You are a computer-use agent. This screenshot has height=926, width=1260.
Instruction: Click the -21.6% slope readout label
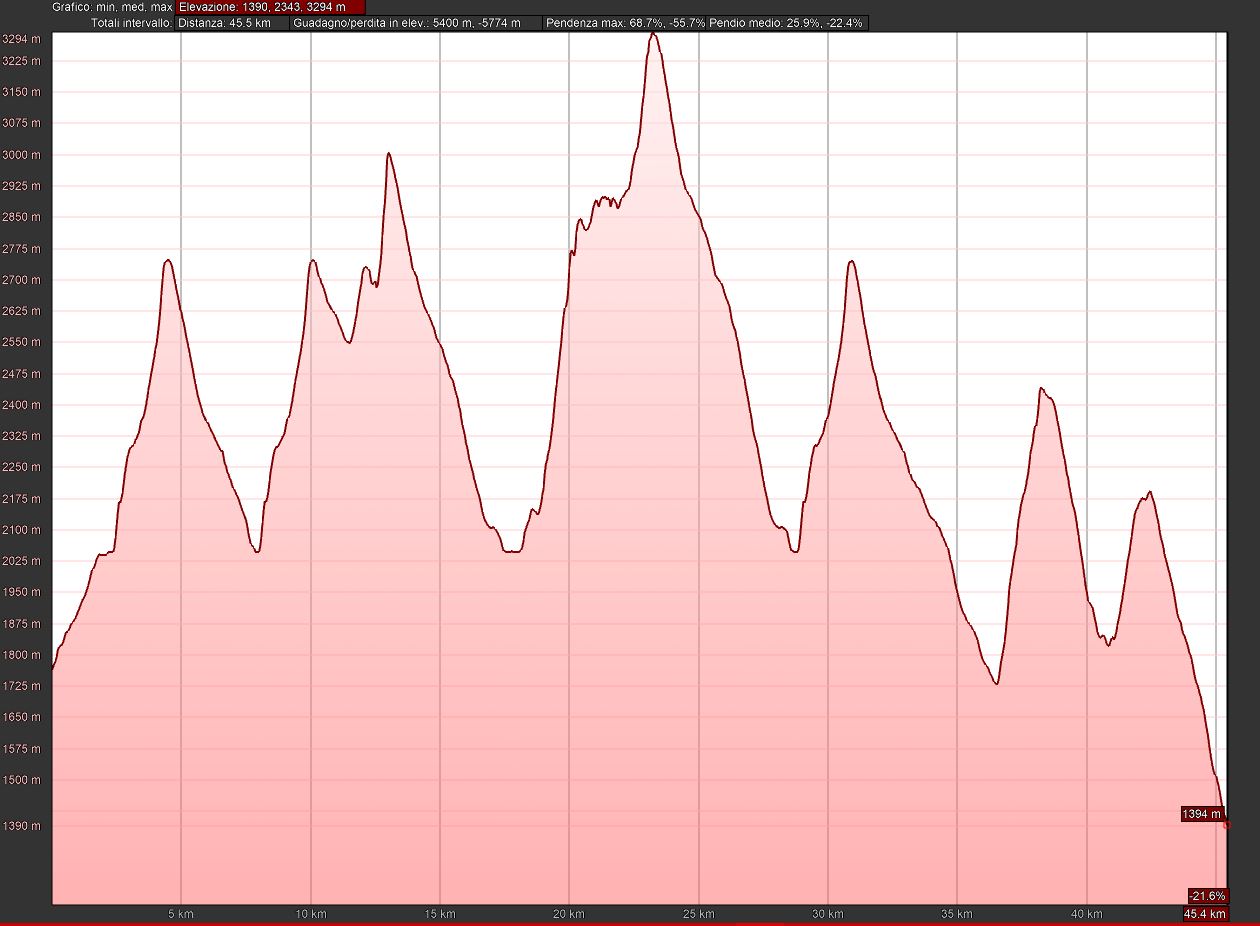pyautogui.click(x=1206, y=895)
